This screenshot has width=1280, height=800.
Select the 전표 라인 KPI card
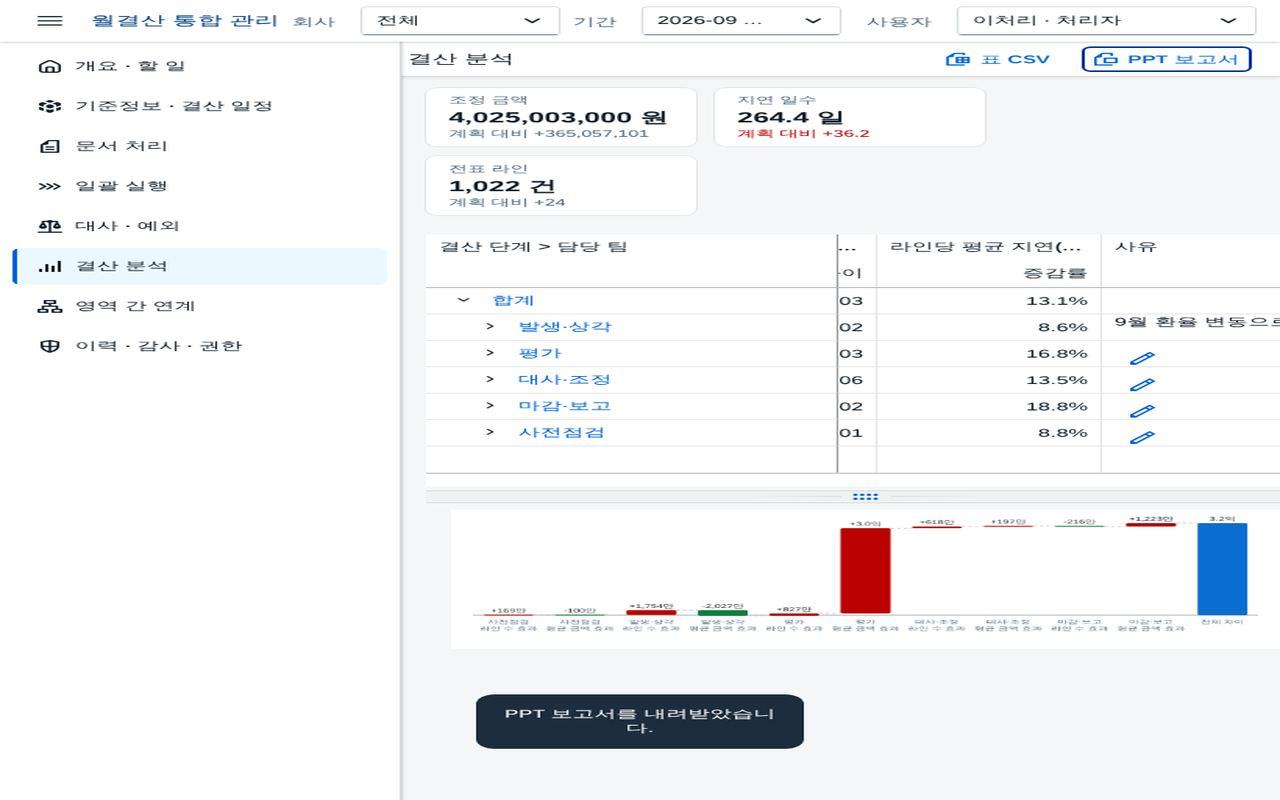point(561,185)
